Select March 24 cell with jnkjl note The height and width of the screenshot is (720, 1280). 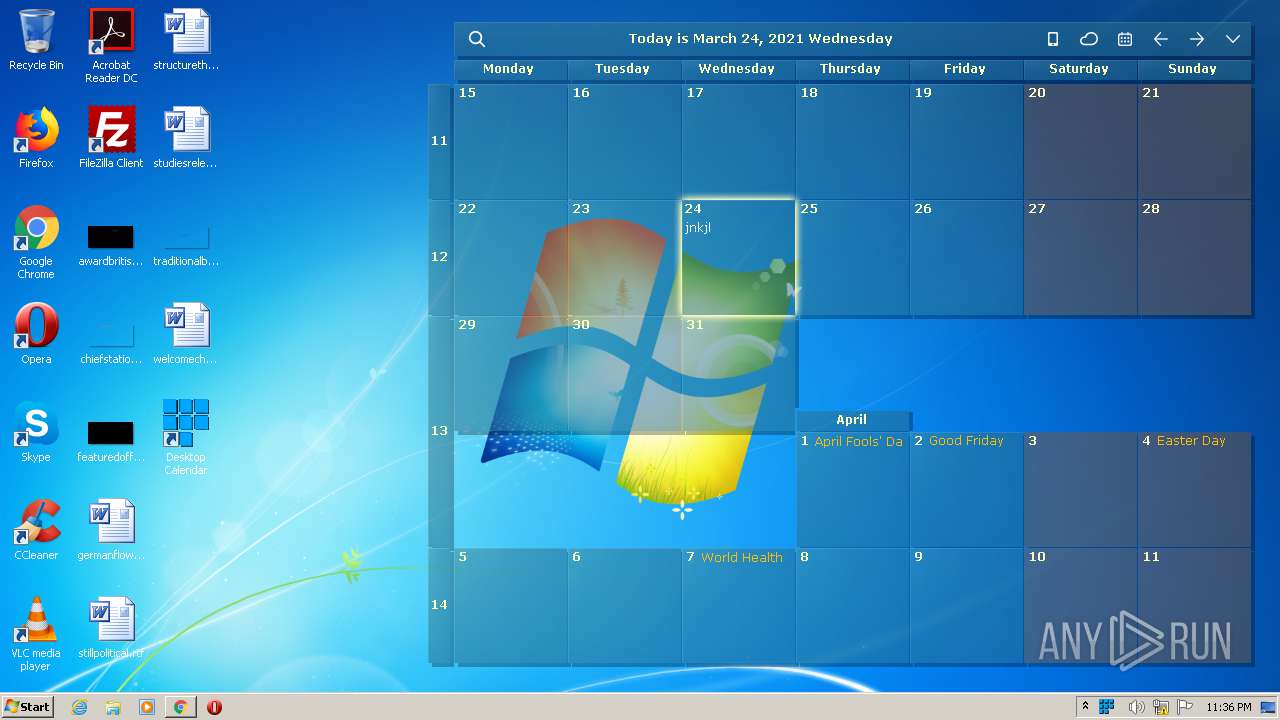[x=738, y=258]
